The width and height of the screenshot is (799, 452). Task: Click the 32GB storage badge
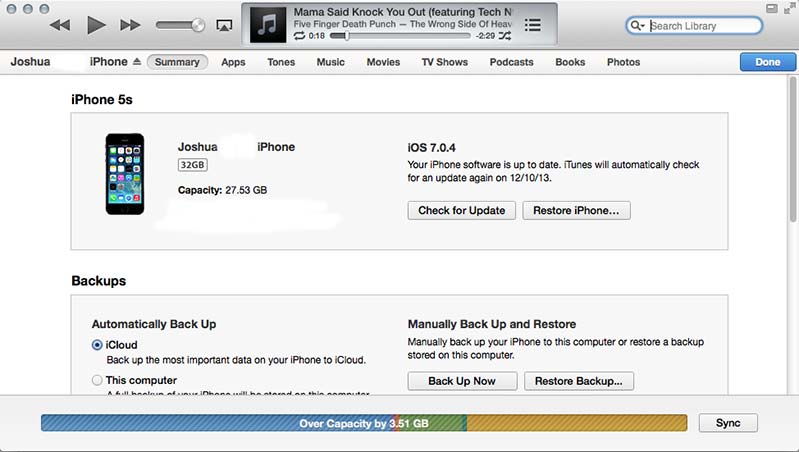(x=192, y=165)
